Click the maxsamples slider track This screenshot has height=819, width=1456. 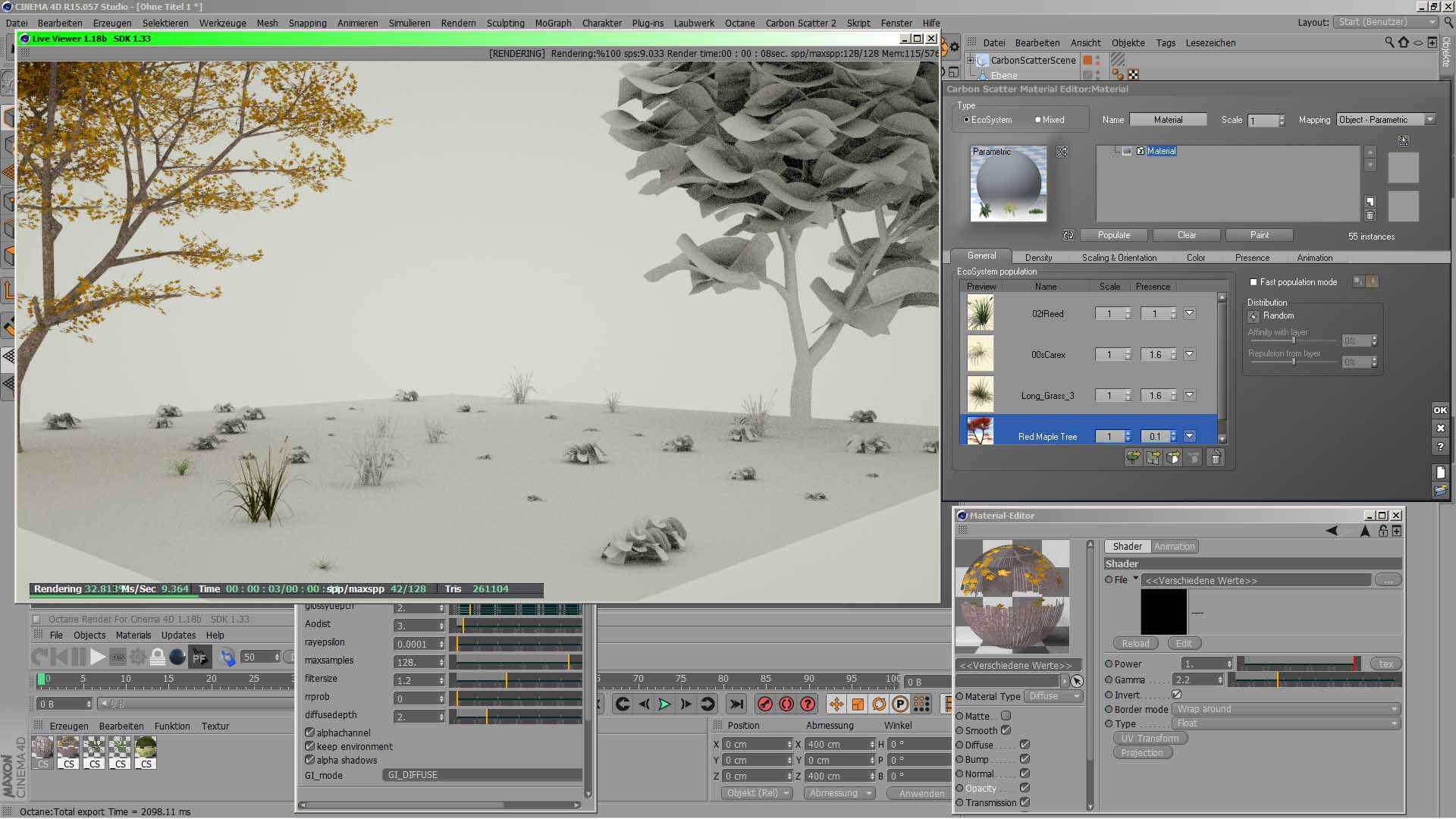click(x=516, y=662)
